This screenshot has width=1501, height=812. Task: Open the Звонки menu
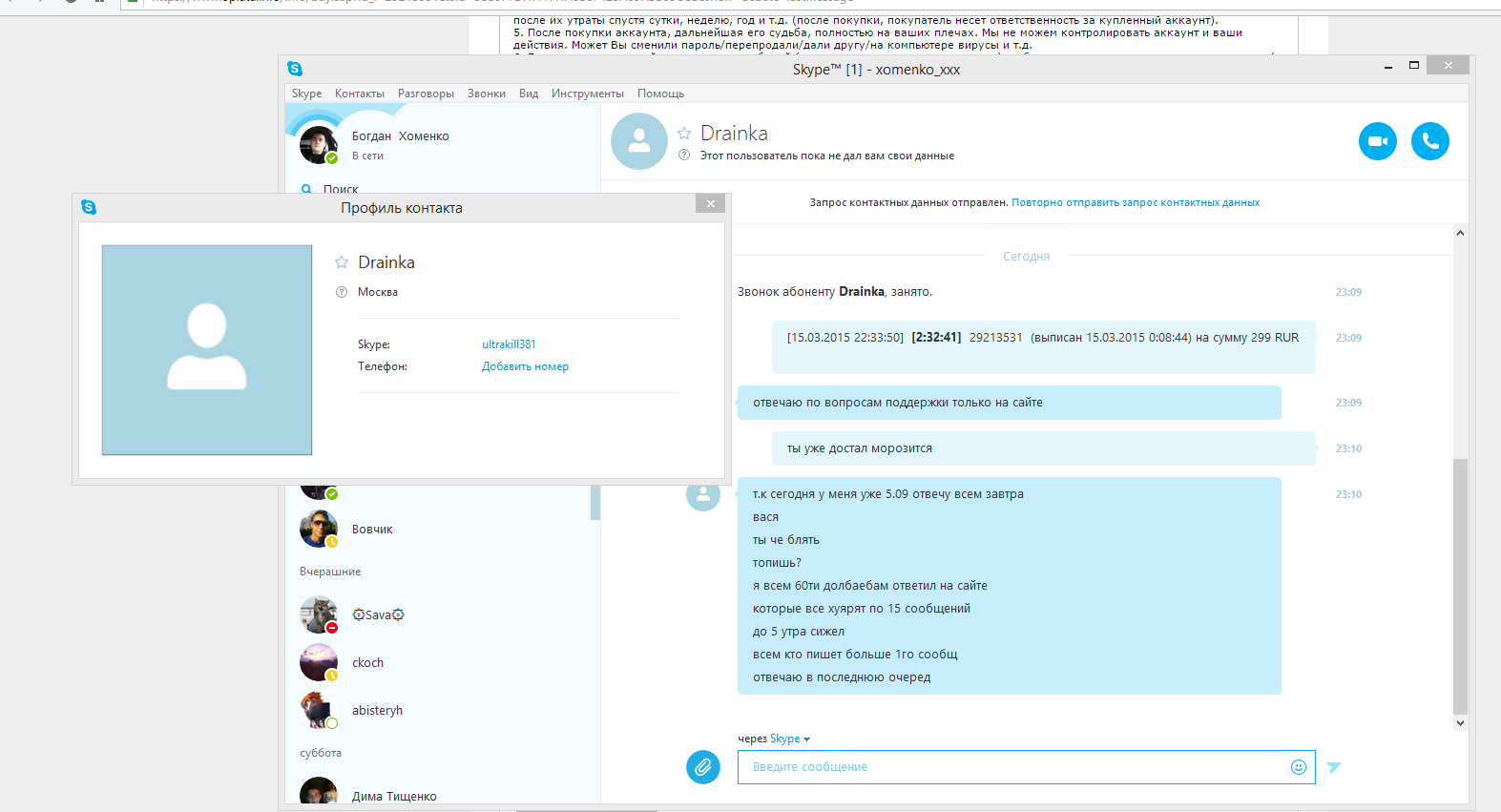click(x=487, y=94)
